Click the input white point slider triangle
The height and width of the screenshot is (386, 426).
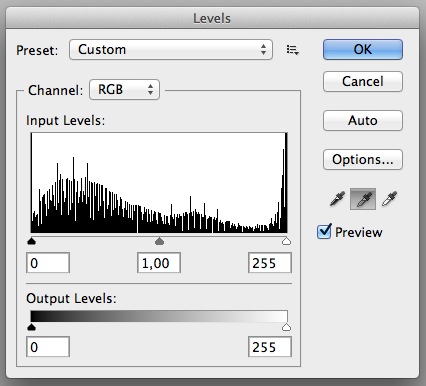point(286,241)
